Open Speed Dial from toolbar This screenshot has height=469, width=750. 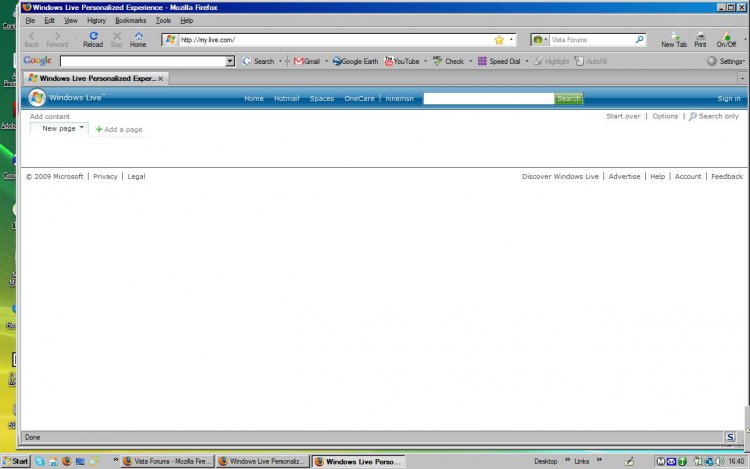pos(499,61)
